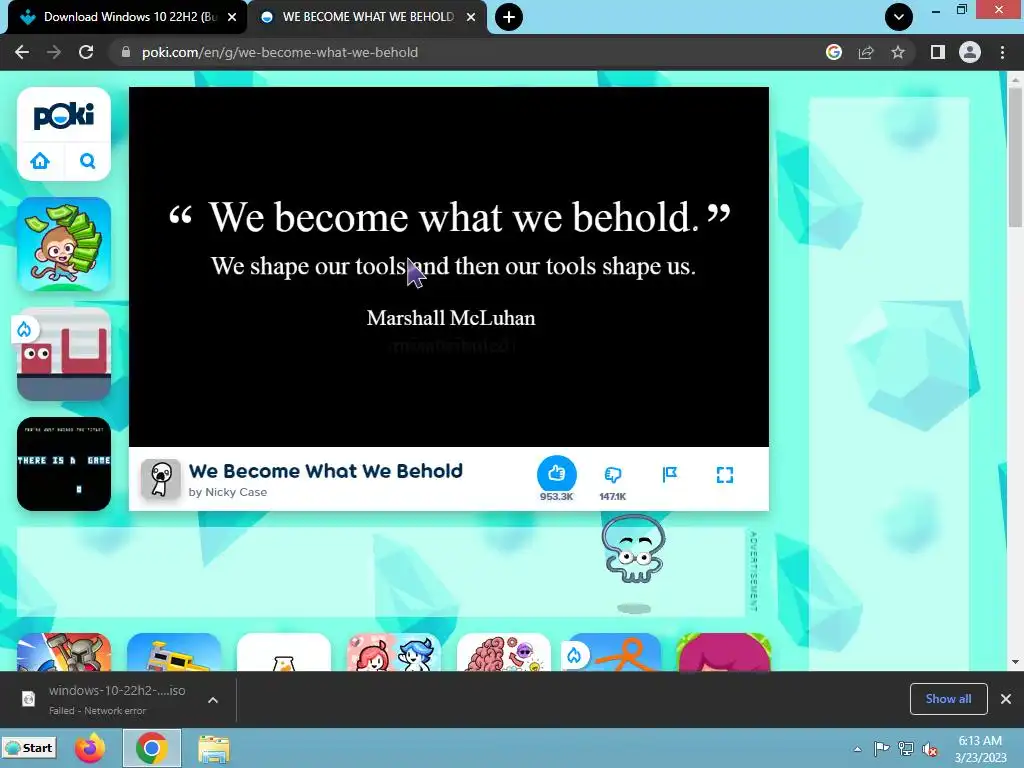1024x768 pixels.
Task: Open the pink and blue characters game thumbnail
Action: pos(394,652)
